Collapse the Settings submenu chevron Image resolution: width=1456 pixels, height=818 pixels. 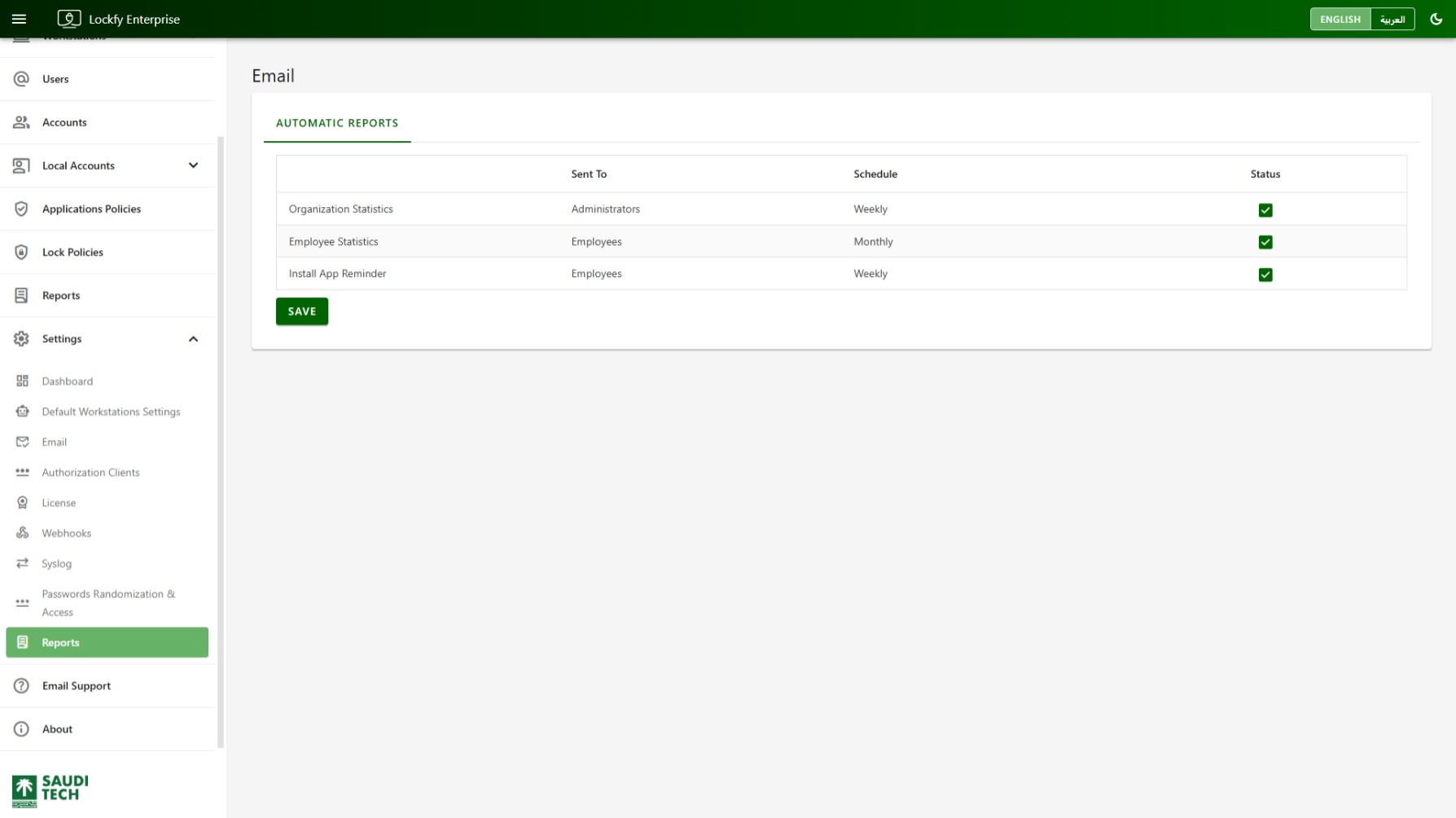pyautogui.click(x=194, y=339)
